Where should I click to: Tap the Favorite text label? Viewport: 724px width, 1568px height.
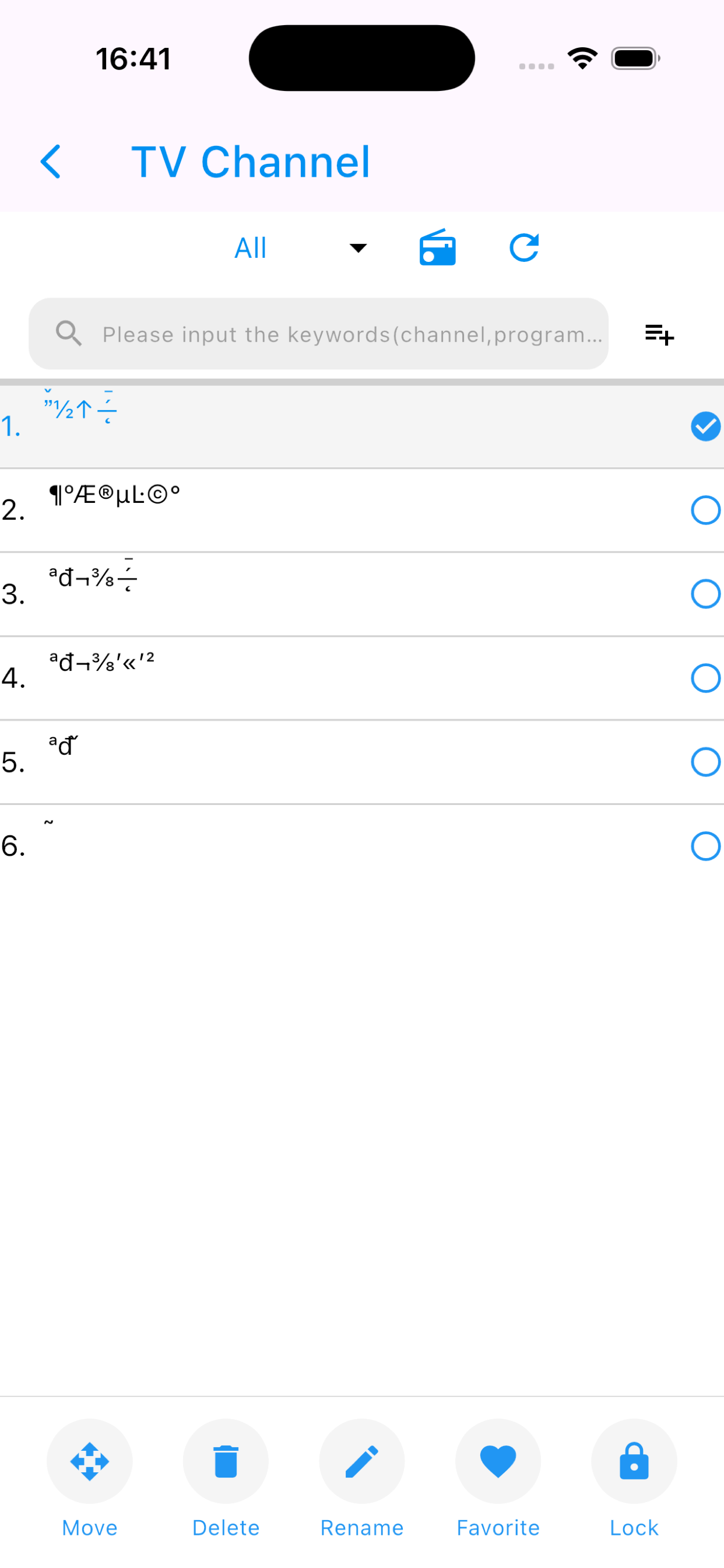tap(498, 1528)
